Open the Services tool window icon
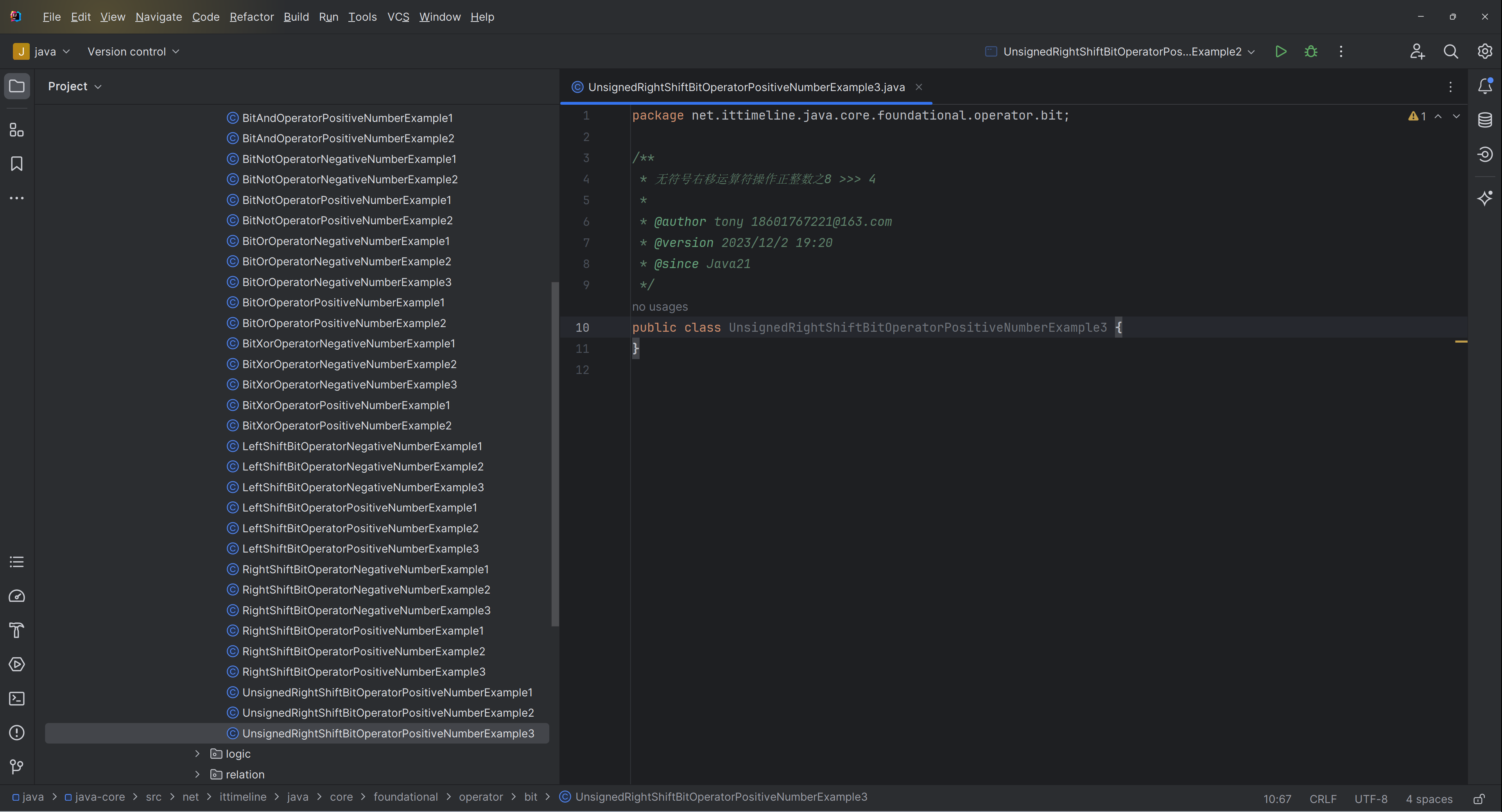1502x812 pixels. tap(17, 664)
